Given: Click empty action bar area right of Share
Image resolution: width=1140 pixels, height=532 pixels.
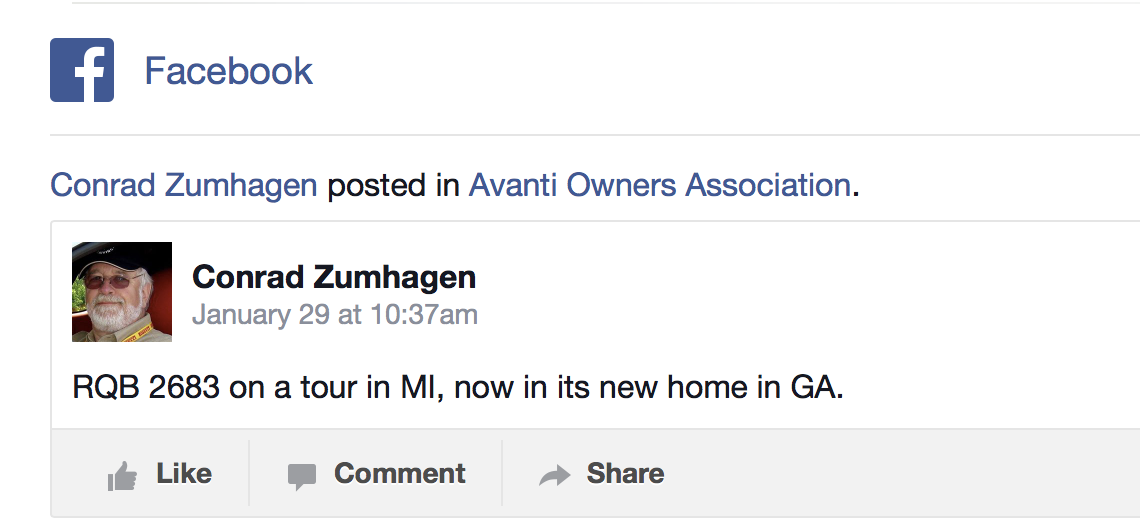Looking at the screenshot, I should coord(900,474).
